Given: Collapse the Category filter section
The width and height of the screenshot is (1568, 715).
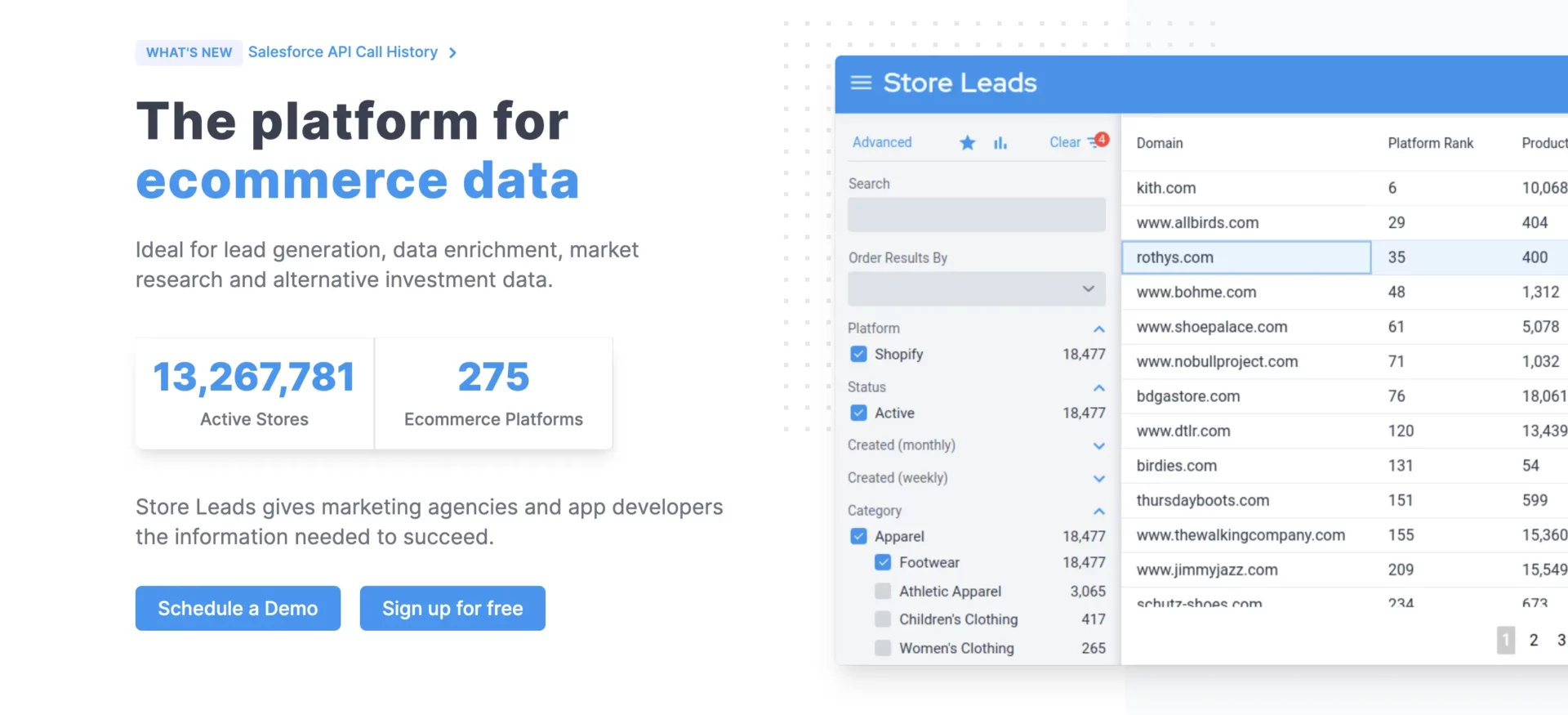Looking at the screenshot, I should pos(1099,511).
